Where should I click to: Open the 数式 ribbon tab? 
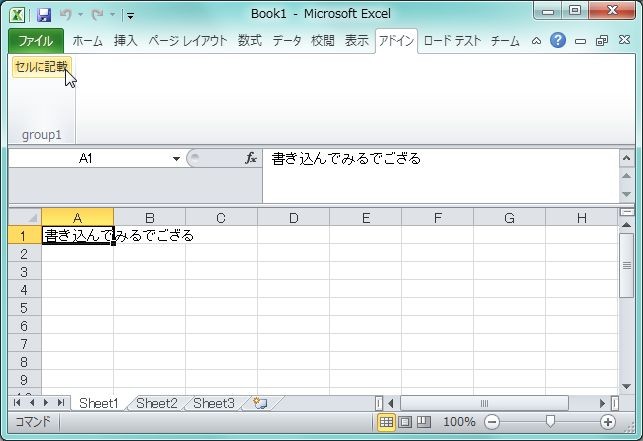(x=250, y=41)
